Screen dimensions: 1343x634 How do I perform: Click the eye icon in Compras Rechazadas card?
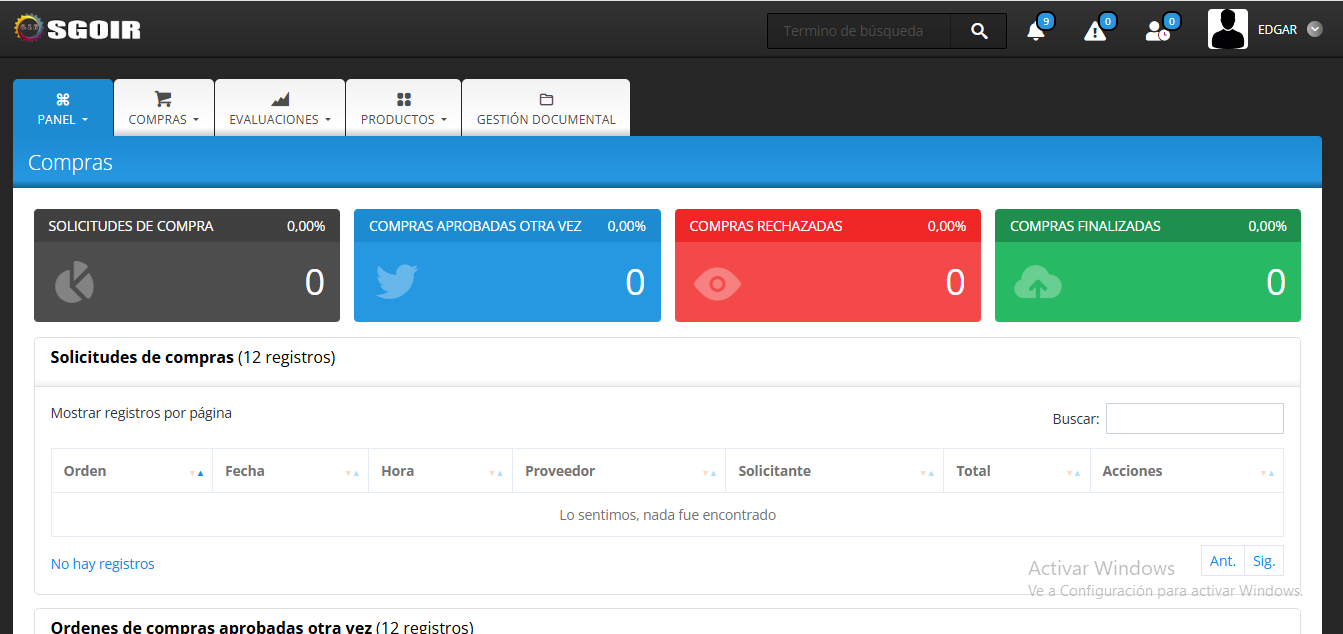pos(717,284)
